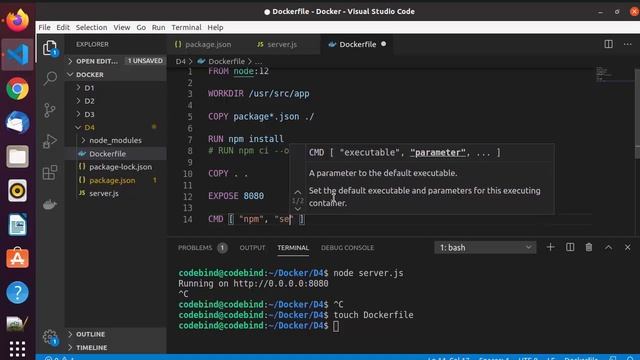The width and height of the screenshot is (640, 360).
Task: Click the editor minimap
Action: coord(614,75)
